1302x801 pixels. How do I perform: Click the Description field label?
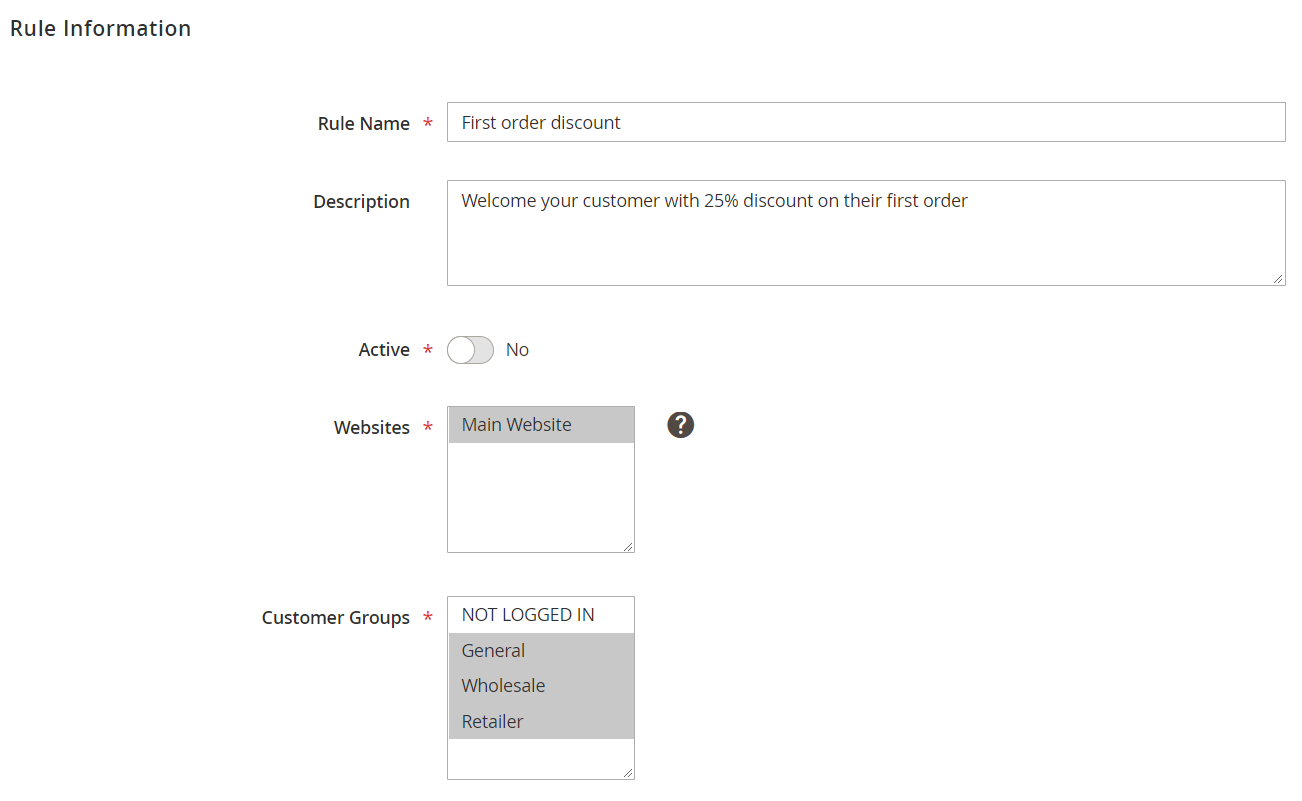pos(361,202)
